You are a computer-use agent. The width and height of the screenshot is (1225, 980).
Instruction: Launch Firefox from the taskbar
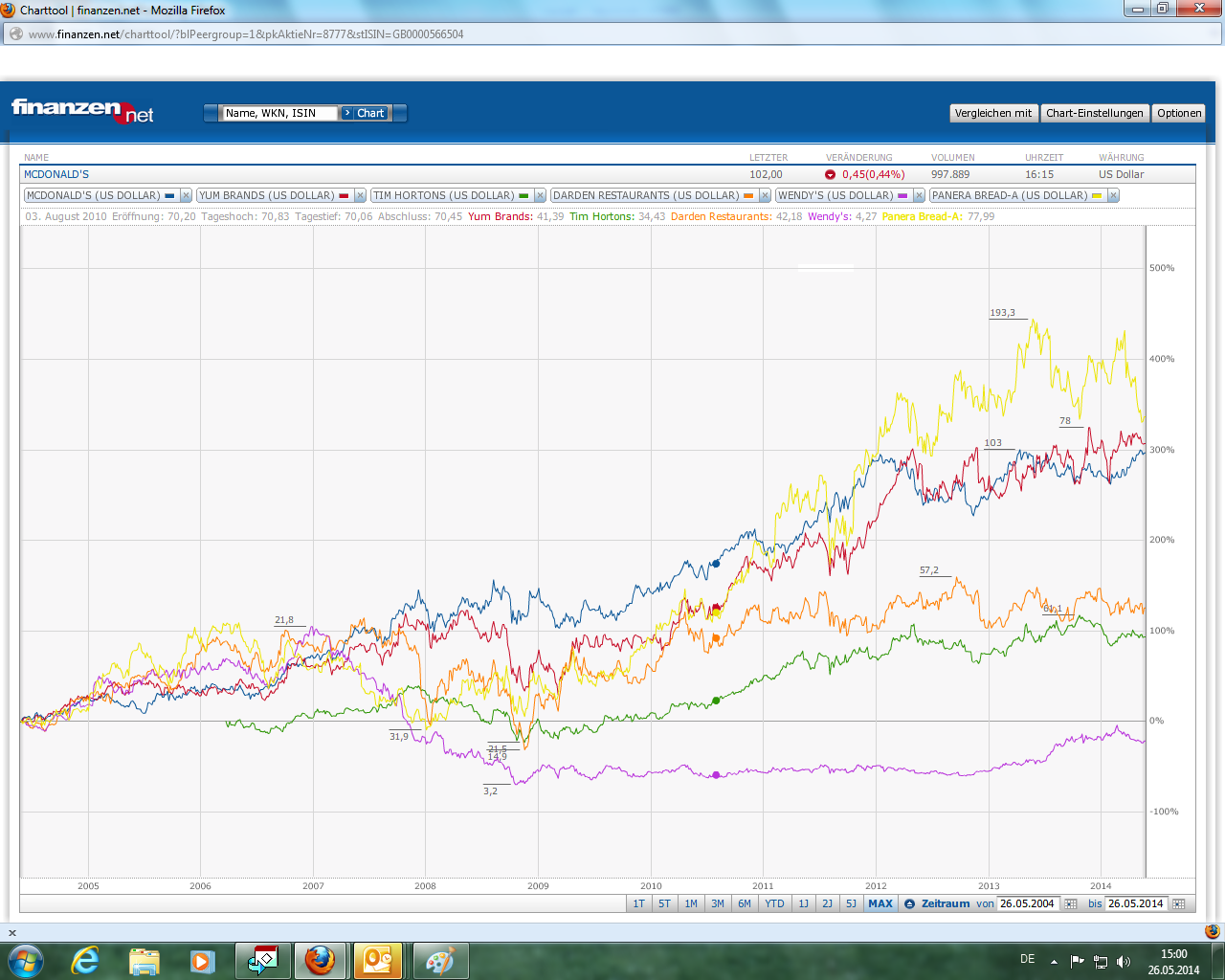320,960
